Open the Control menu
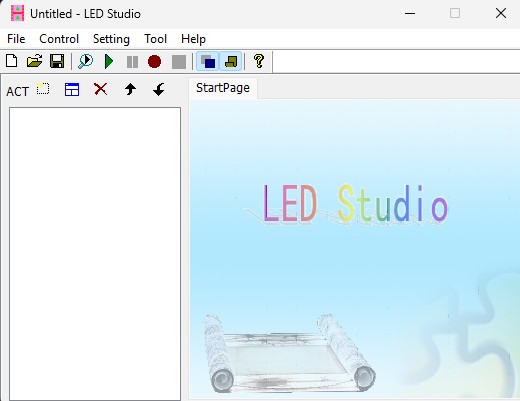 click(59, 39)
